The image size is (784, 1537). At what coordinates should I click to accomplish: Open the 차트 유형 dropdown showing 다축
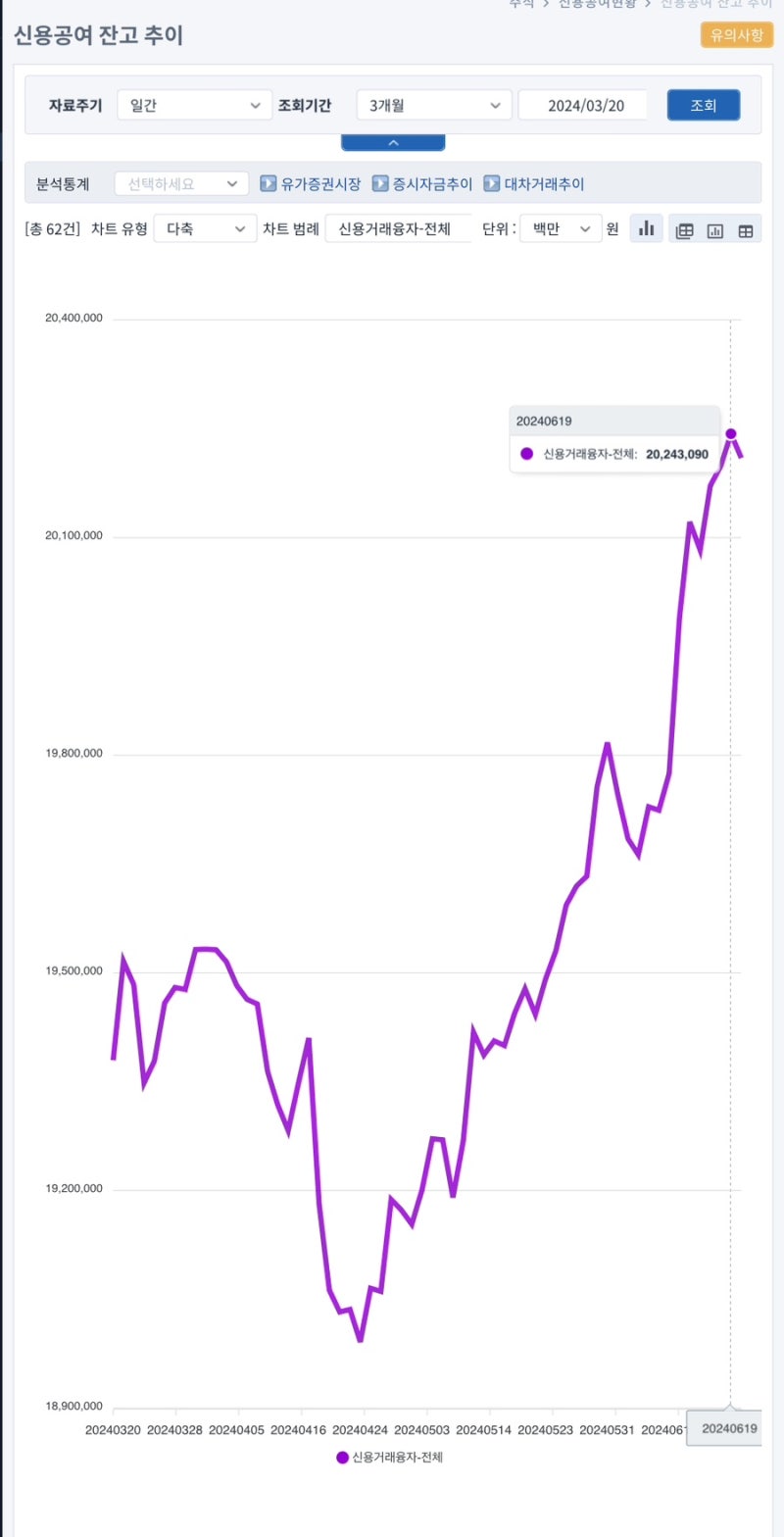[x=205, y=228]
